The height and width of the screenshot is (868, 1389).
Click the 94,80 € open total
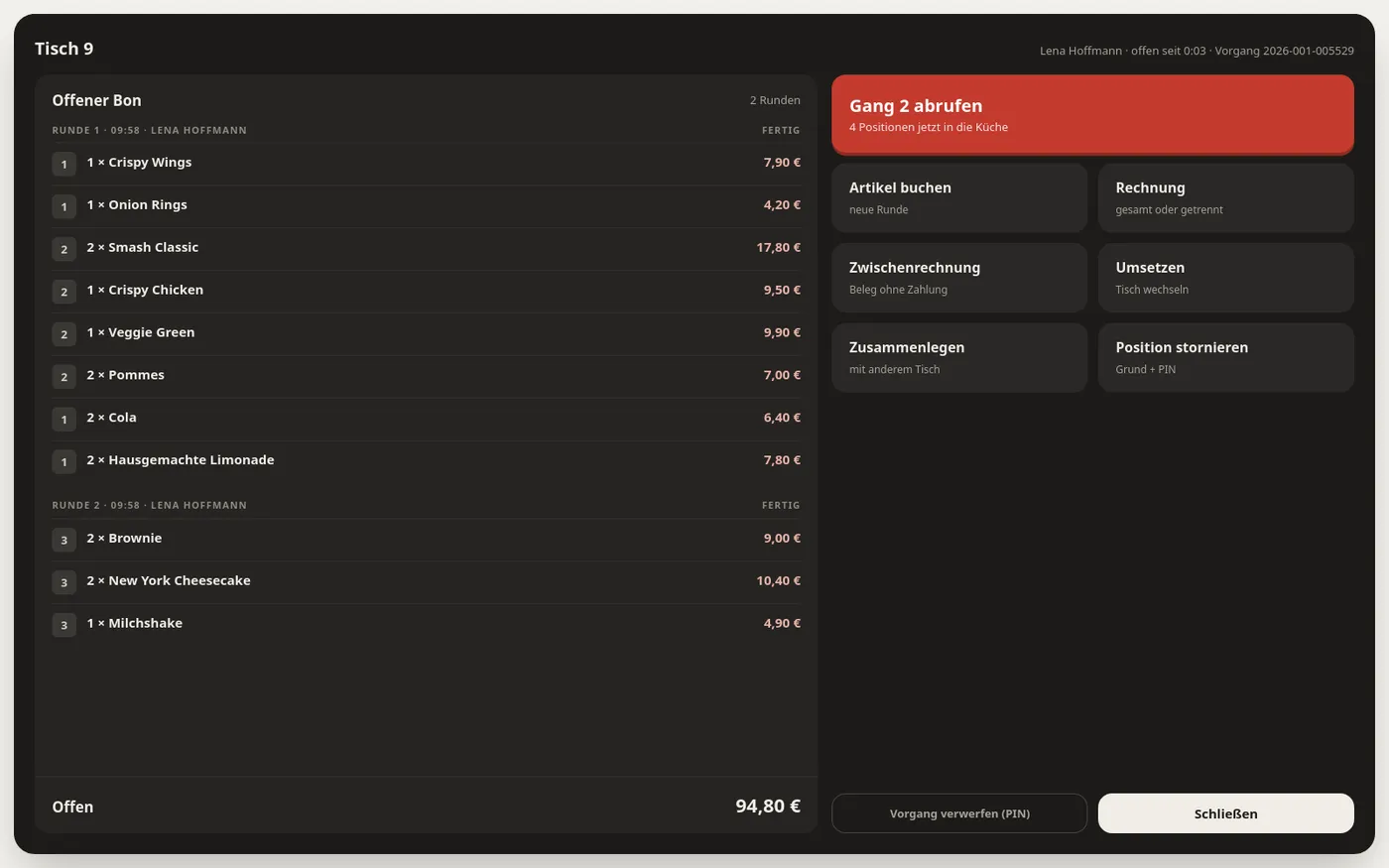(x=768, y=806)
